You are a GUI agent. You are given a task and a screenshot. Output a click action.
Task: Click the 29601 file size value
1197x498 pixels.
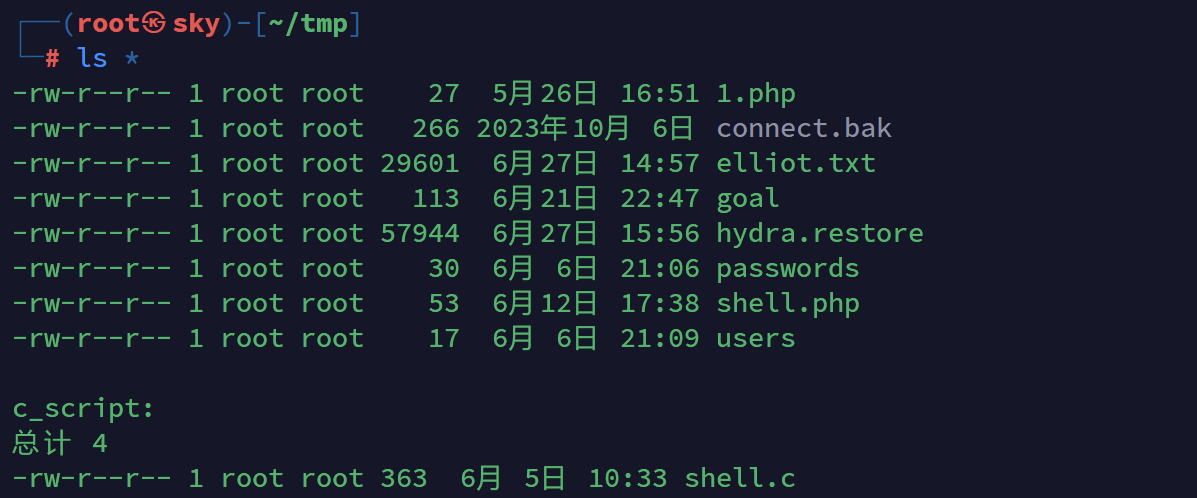coord(420,164)
